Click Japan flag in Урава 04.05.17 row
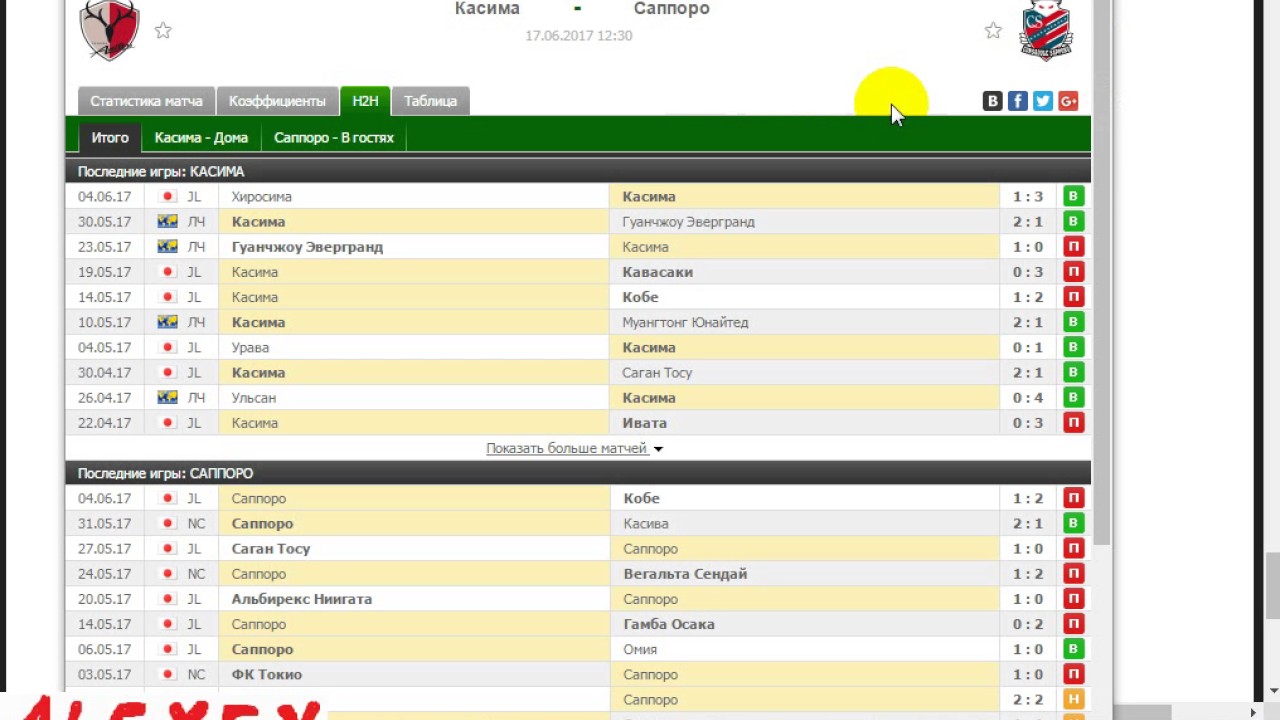Screen dimensions: 1280x720 (168, 348)
